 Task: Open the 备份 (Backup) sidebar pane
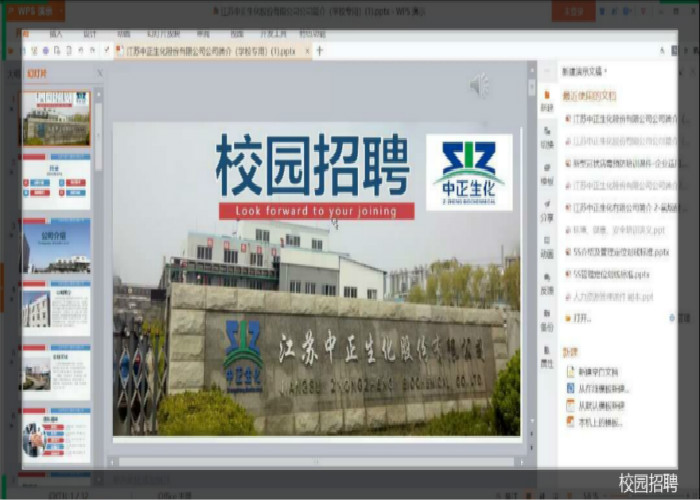(x=547, y=320)
